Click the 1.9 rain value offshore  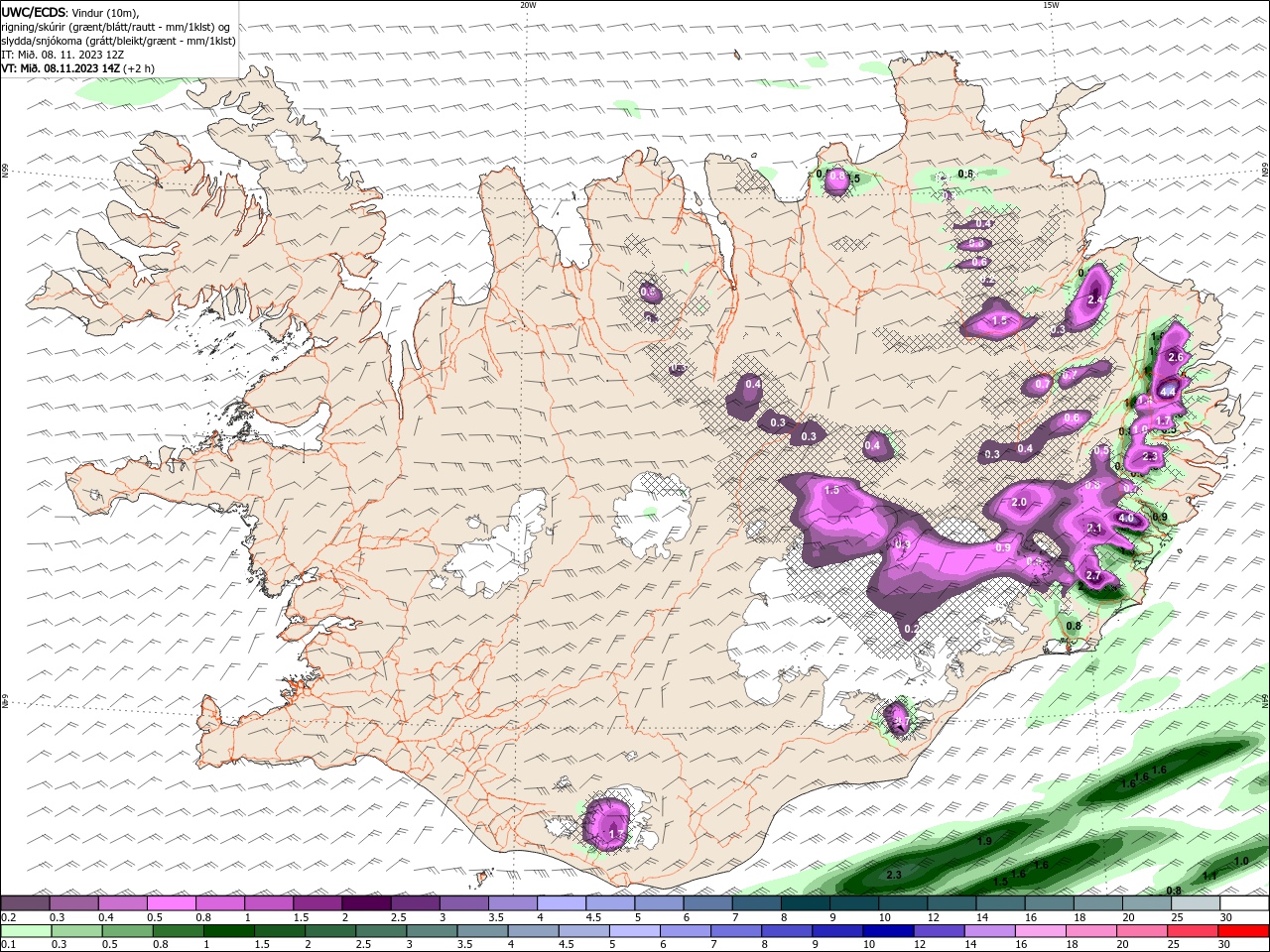pos(984,842)
